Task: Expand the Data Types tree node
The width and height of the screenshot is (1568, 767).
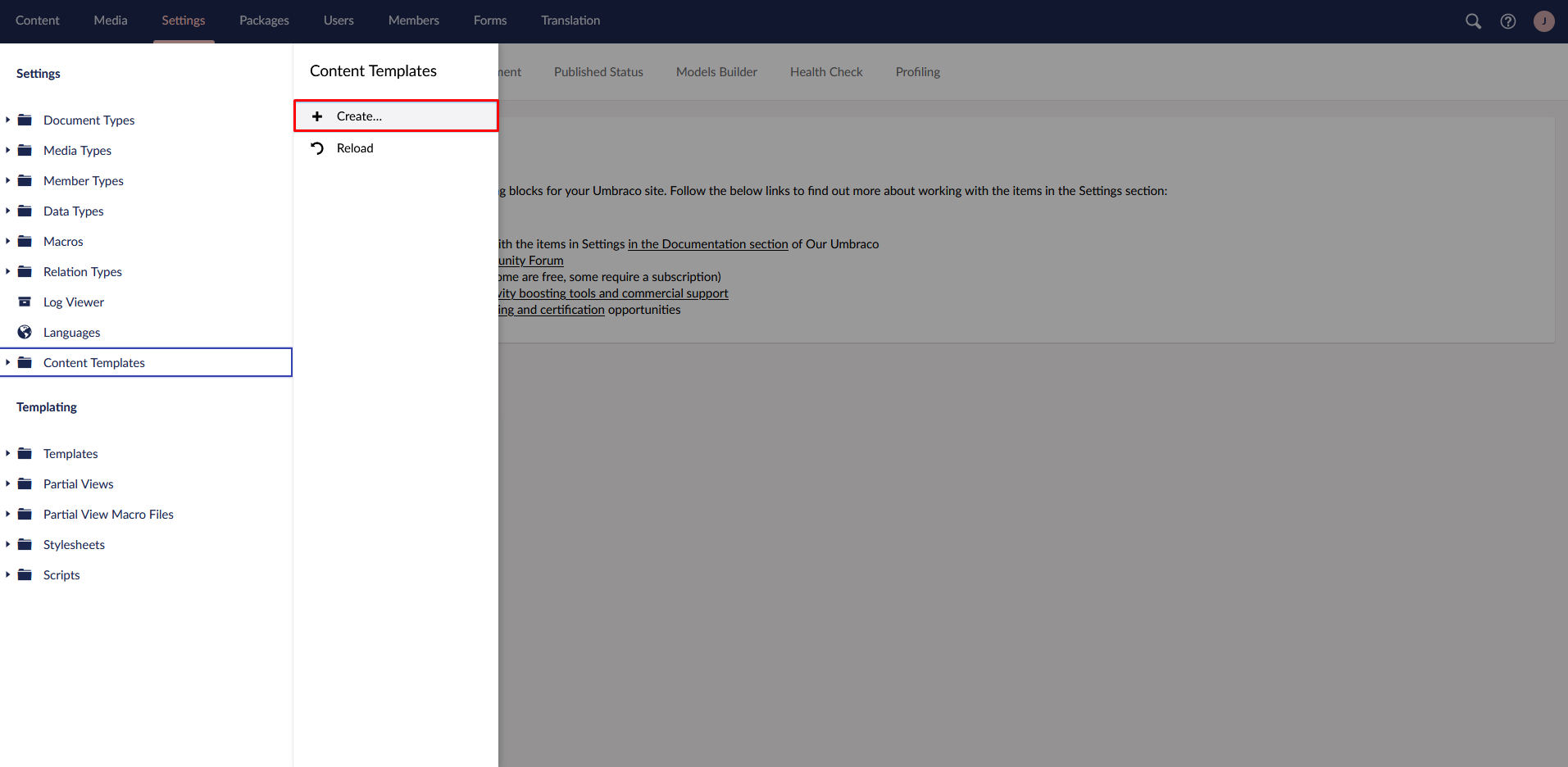Action: [7, 211]
